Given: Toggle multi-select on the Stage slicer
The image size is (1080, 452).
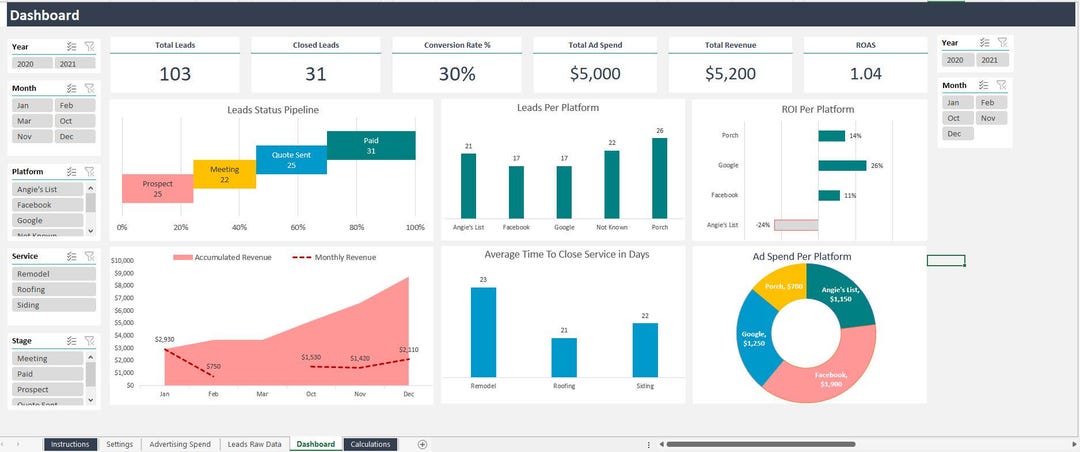Looking at the screenshot, I should (72, 340).
